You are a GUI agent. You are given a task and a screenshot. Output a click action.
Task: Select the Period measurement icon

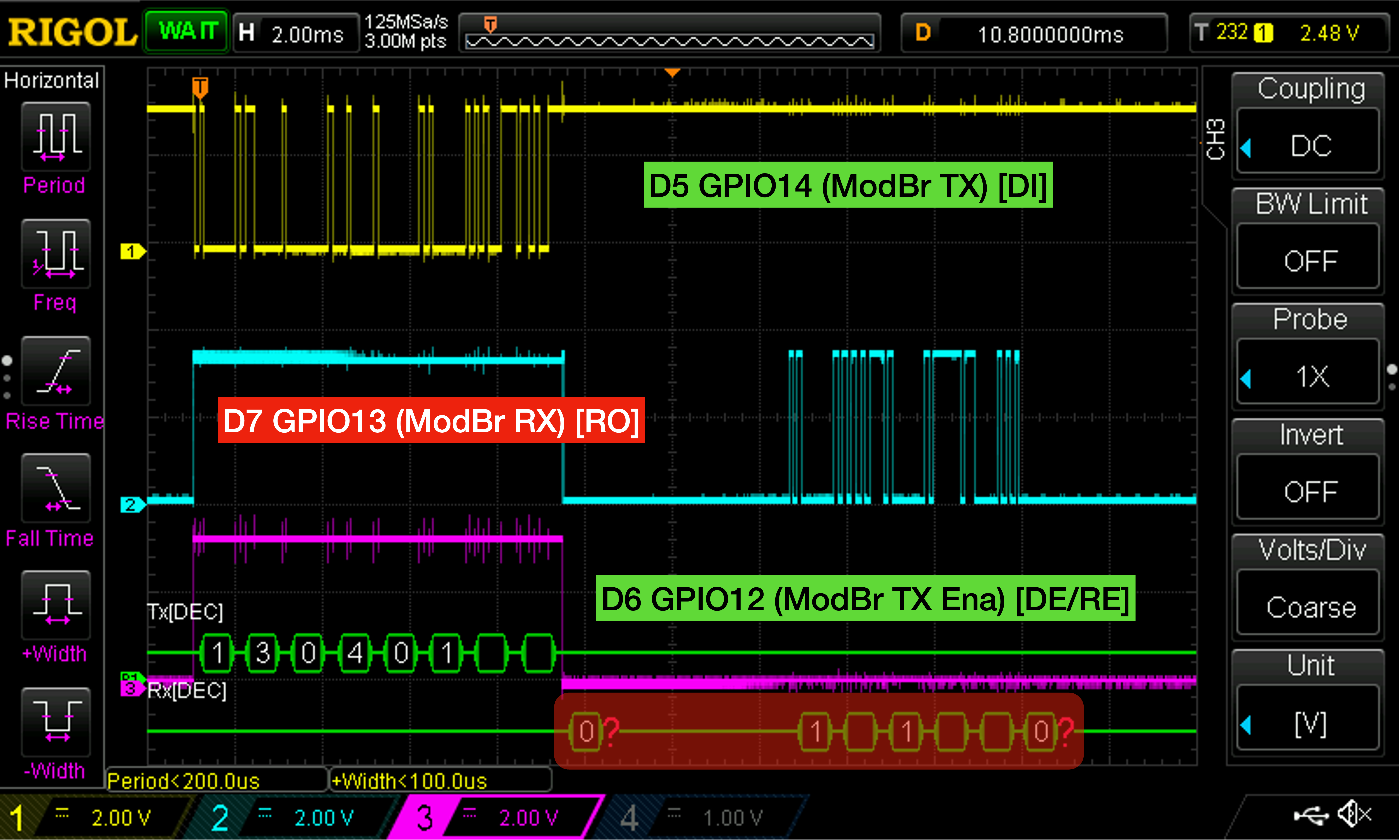tap(55, 136)
